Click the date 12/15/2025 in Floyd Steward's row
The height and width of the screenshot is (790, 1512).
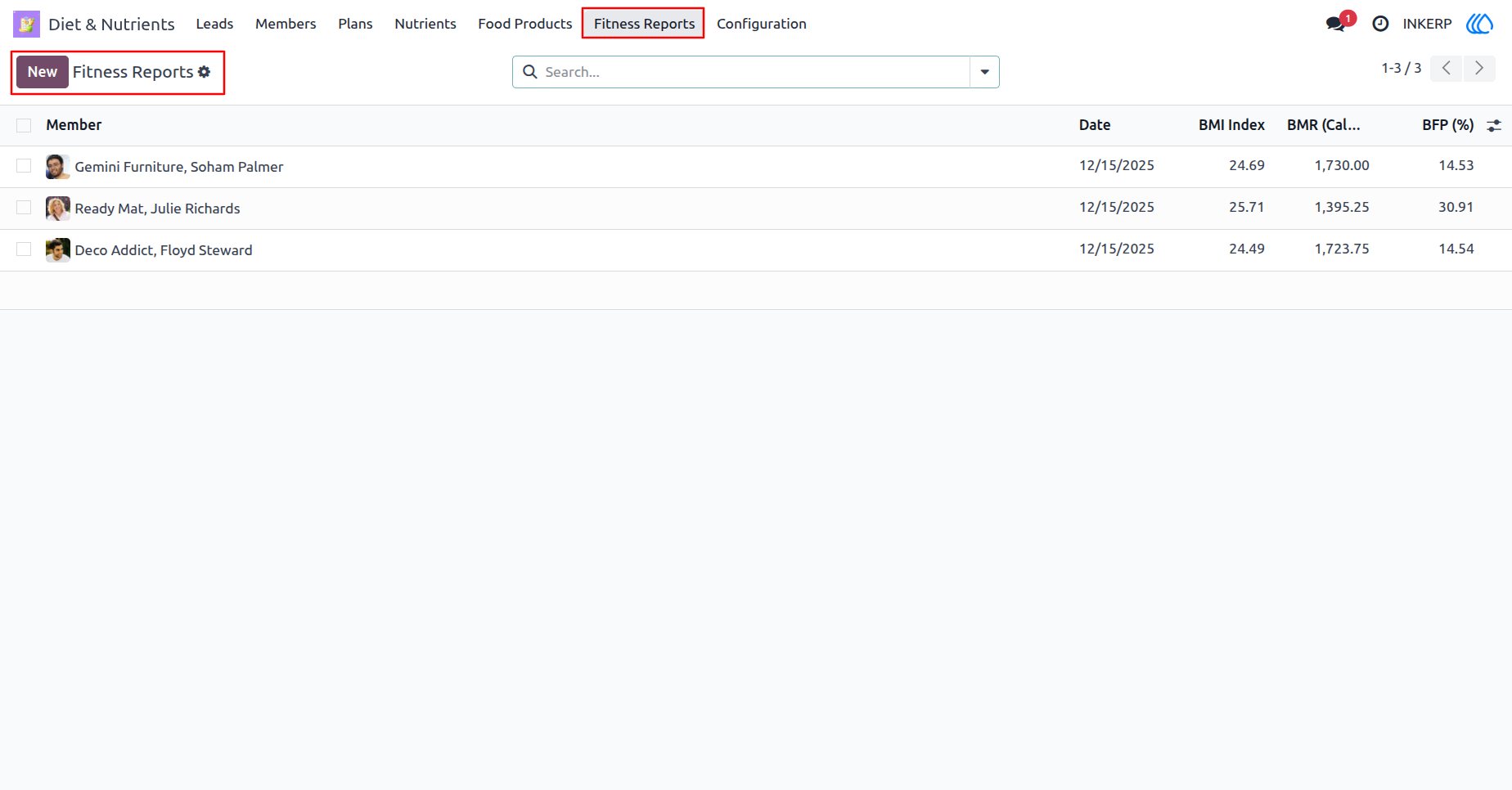click(x=1116, y=249)
